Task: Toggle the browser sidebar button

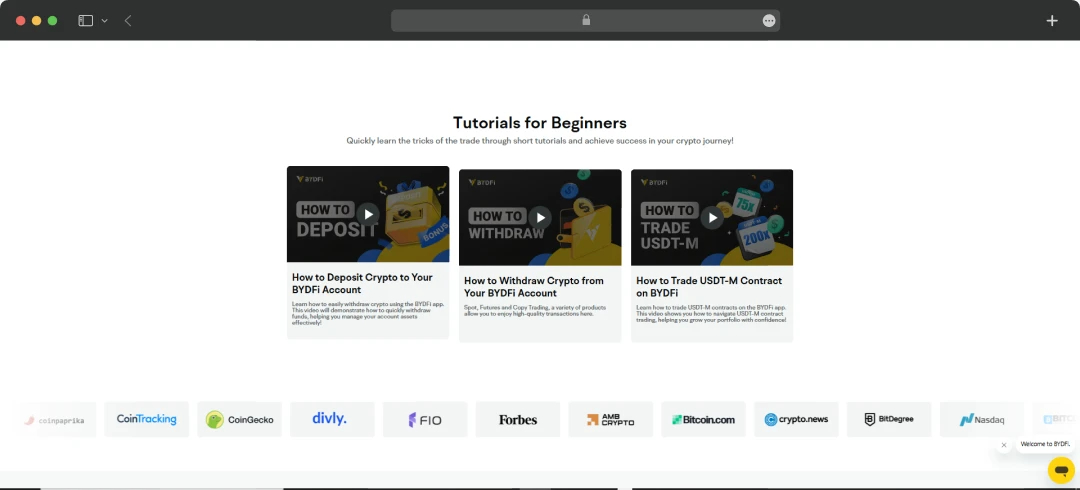Action: click(x=85, y=21)
